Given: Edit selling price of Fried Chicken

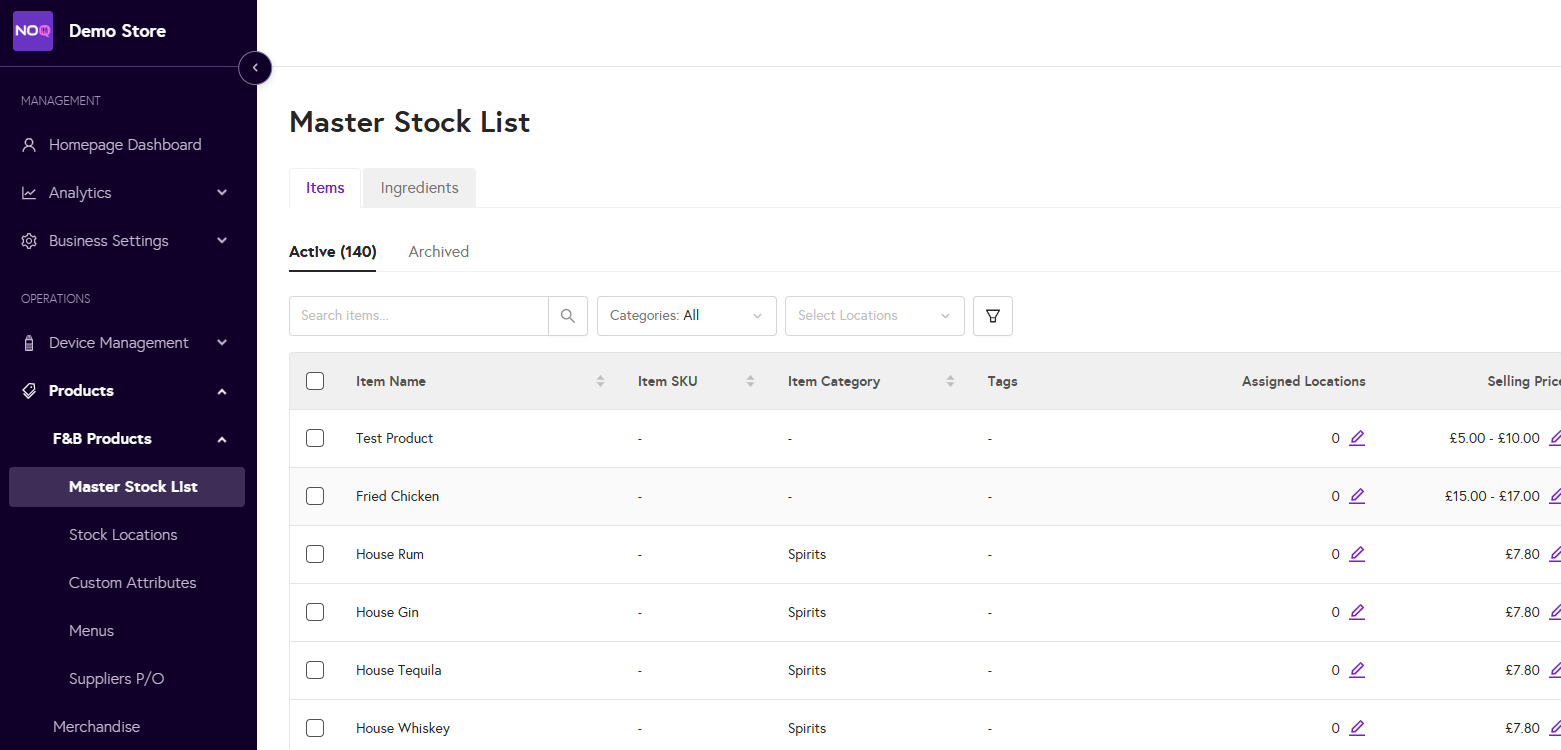Looking at the screenshot, I should (1554, 496).
